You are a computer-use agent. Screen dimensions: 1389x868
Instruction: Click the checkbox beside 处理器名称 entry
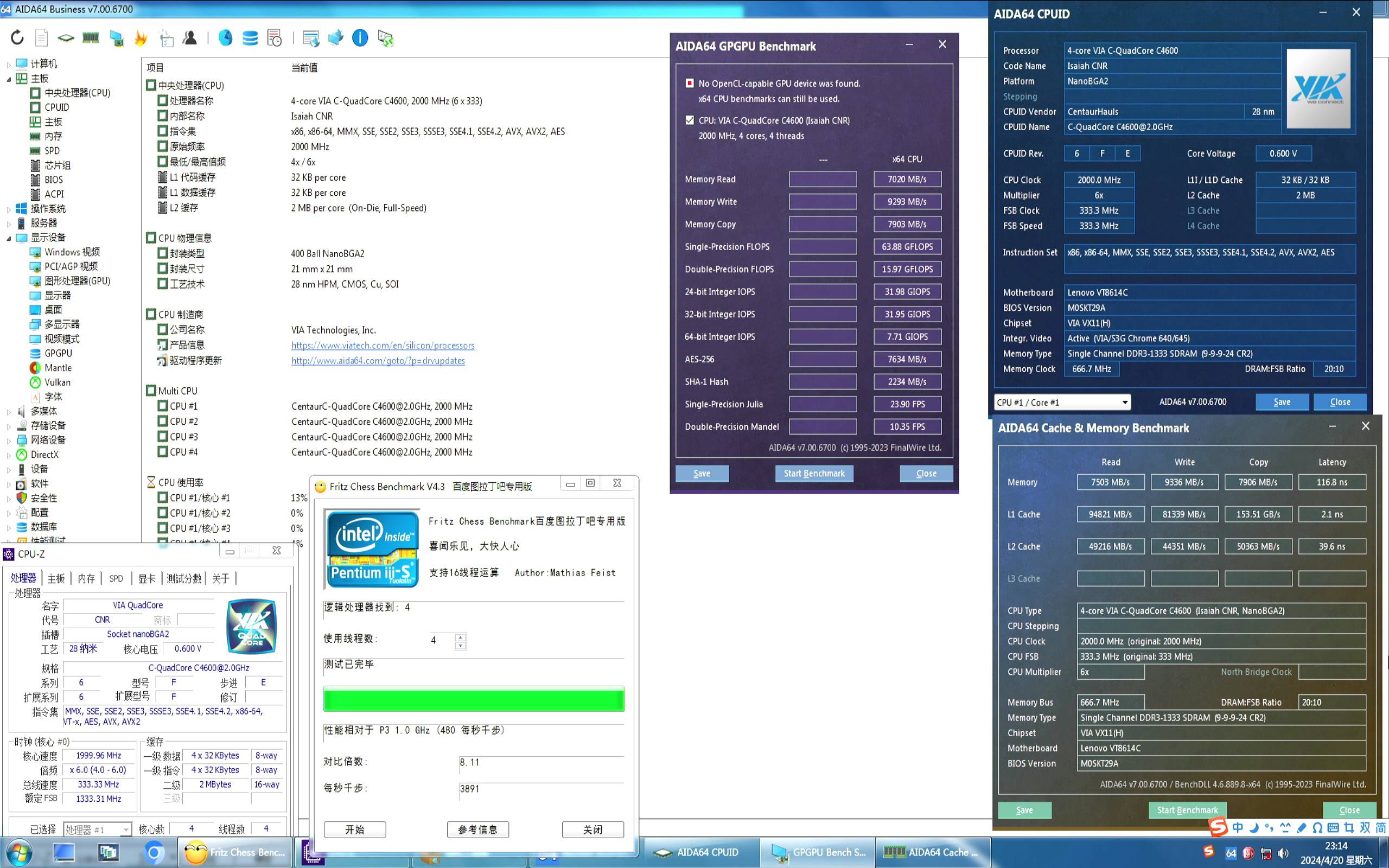[163, 100]
